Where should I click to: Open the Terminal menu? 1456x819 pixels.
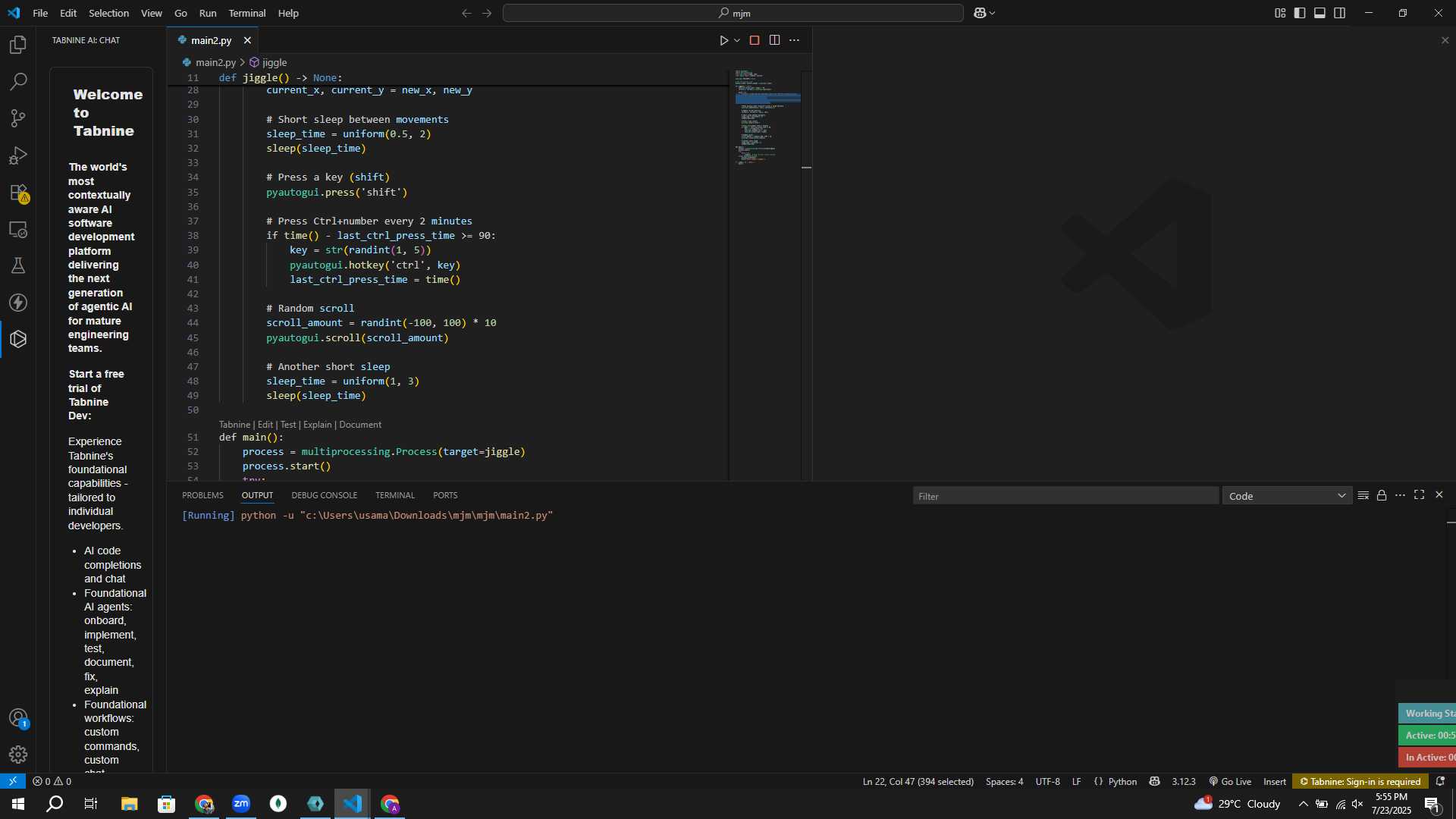click(247, 13)
